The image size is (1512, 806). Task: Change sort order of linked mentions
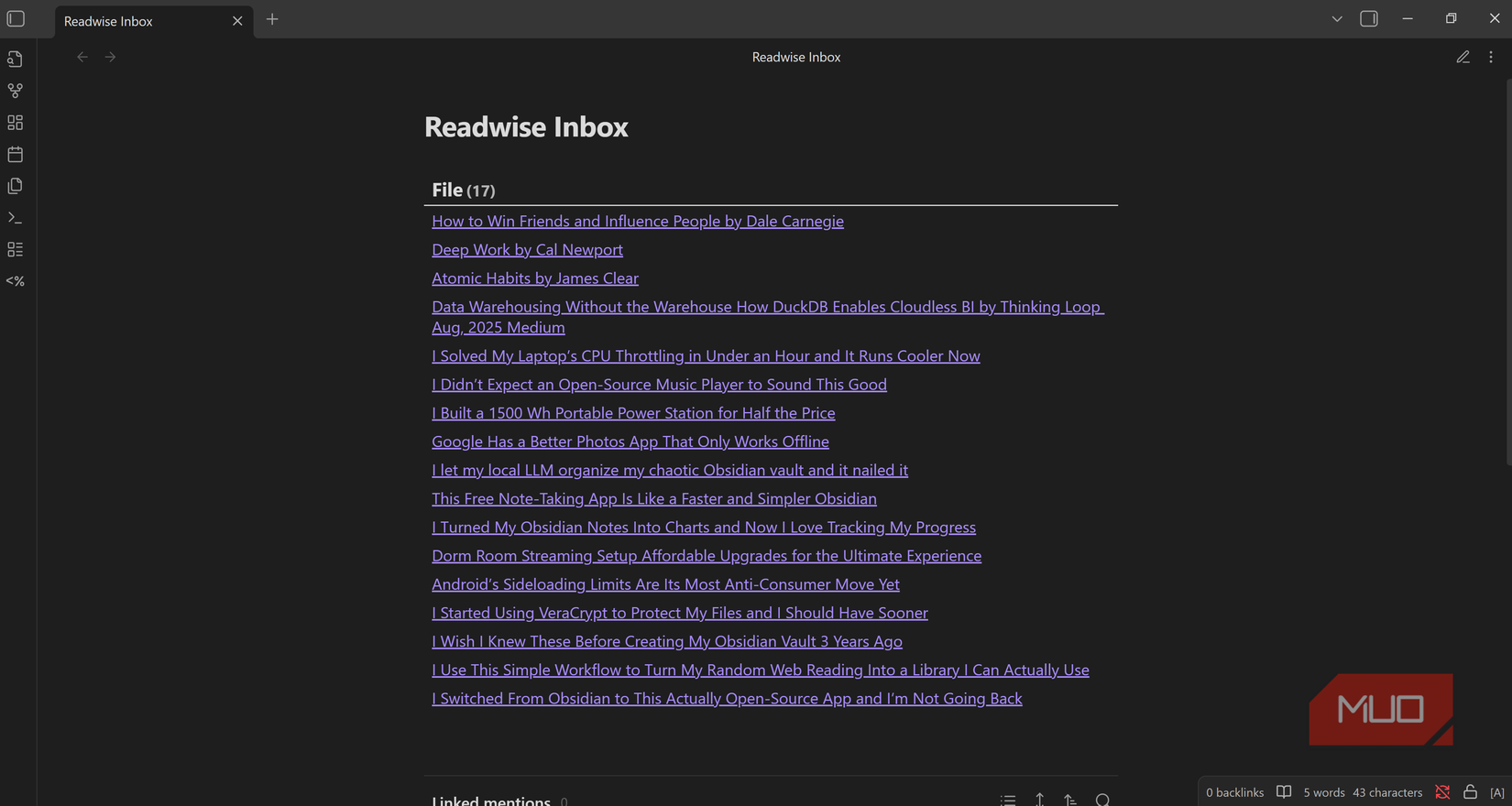click(1070, 800)
